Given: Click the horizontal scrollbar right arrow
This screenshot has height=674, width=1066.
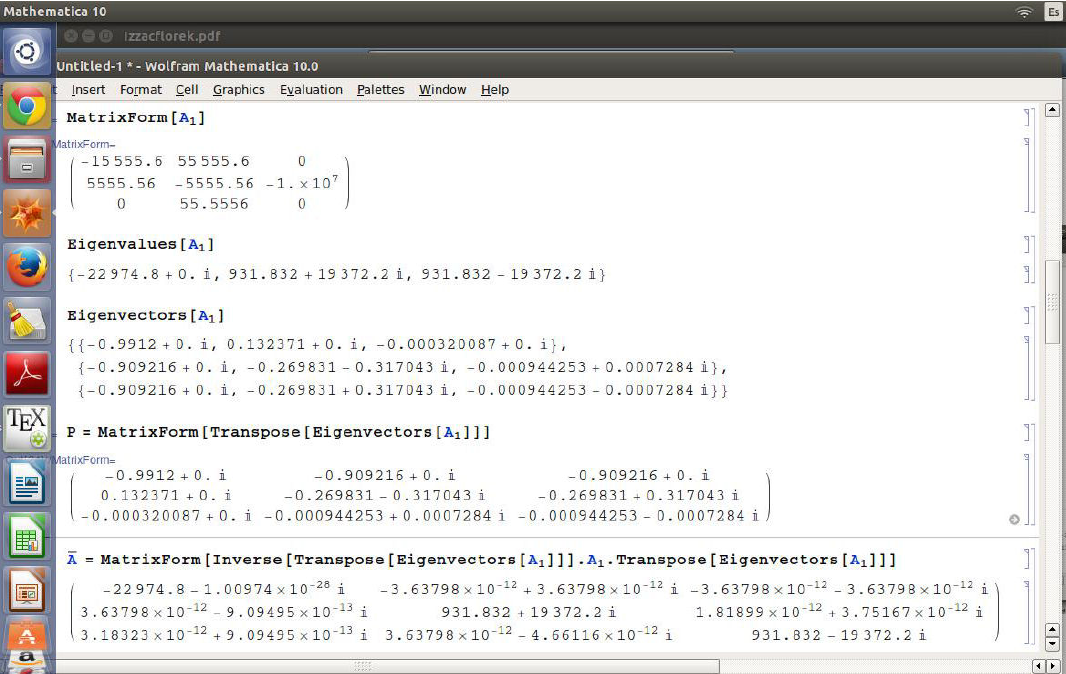Looking at the screenshot, I should coord(1051,665).
